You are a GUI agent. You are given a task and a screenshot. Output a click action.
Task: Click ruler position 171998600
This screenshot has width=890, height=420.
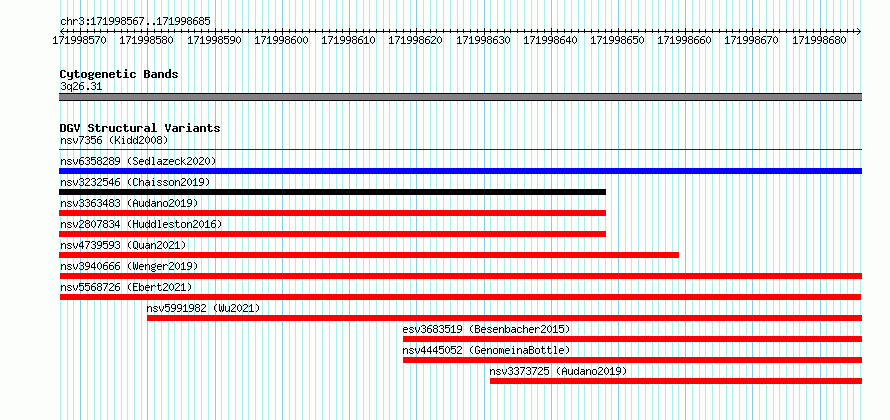click(281, 40)
